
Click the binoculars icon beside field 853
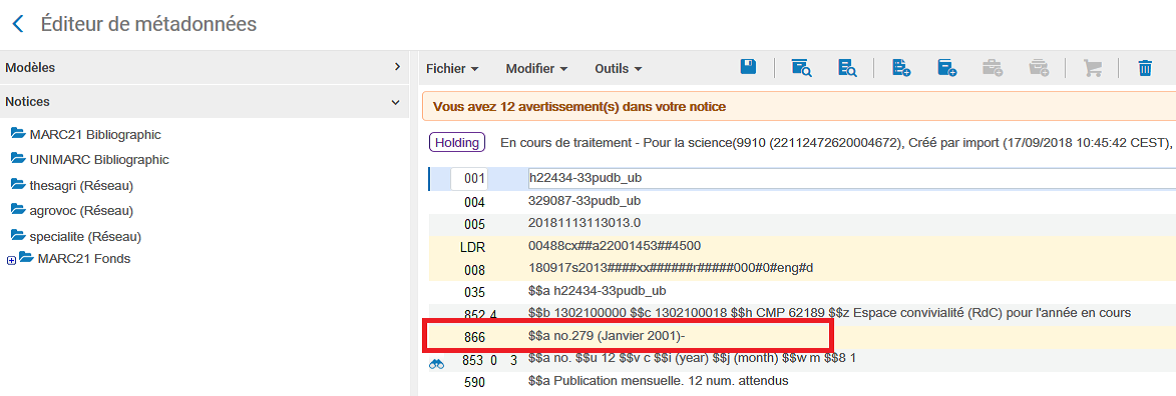[x=436, y=364]
